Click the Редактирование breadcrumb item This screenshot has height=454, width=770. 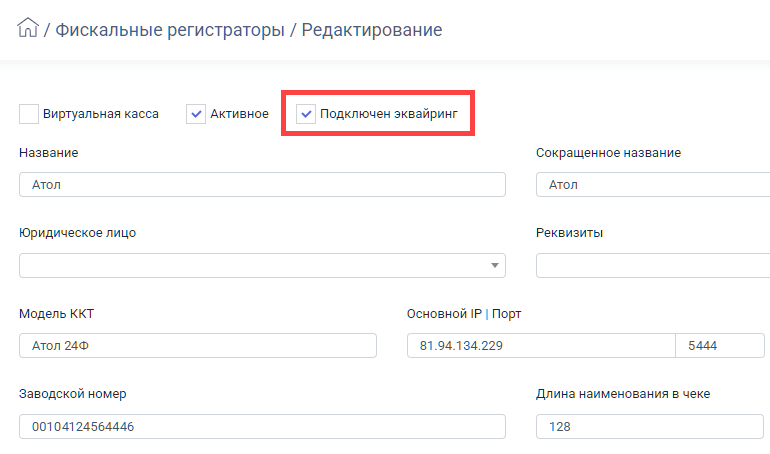pyautogui.click(x=372, y=30)
